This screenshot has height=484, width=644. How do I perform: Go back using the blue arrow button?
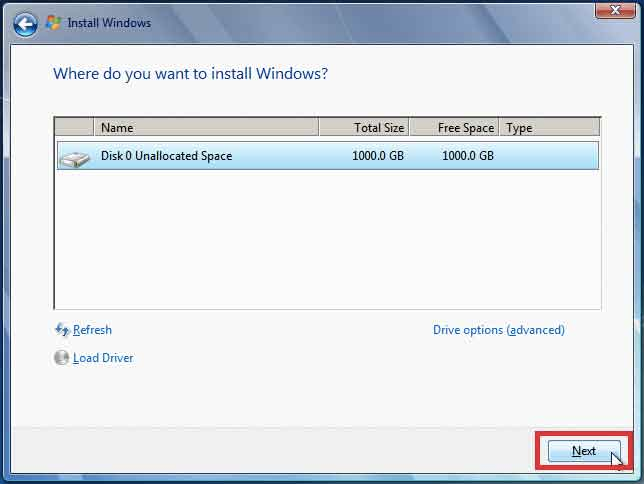tap(25, 24)
